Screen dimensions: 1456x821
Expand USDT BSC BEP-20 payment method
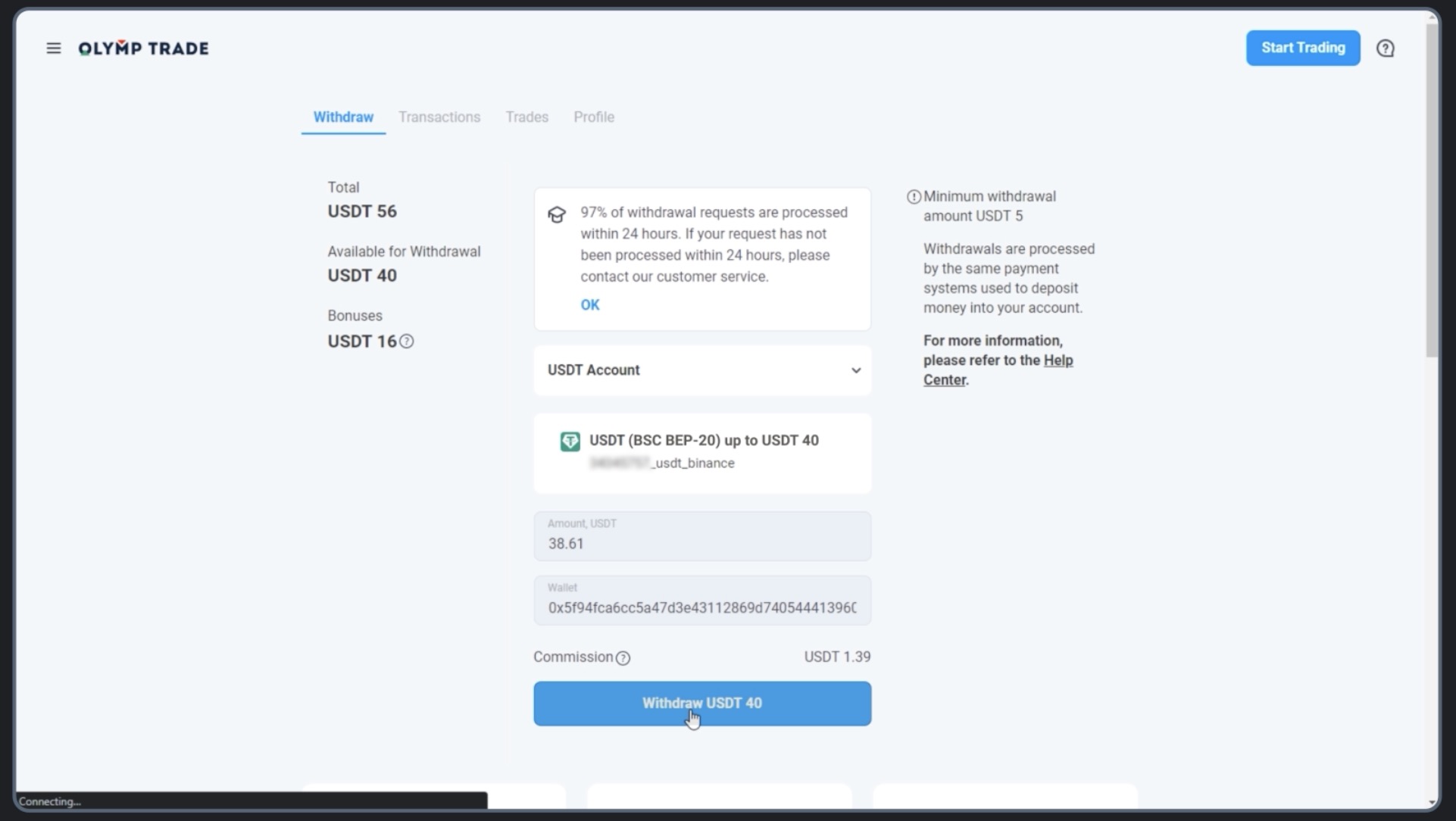[703, 451]
